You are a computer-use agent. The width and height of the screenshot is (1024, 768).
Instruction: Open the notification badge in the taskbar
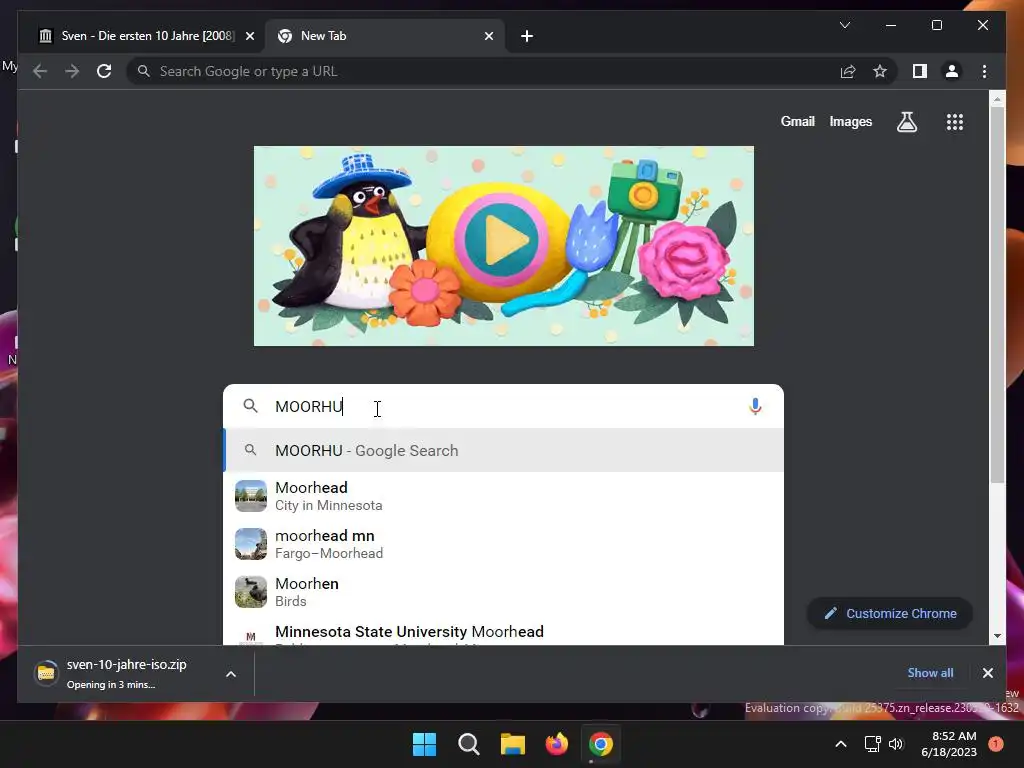pyautogui.click(x=996, y=744)
